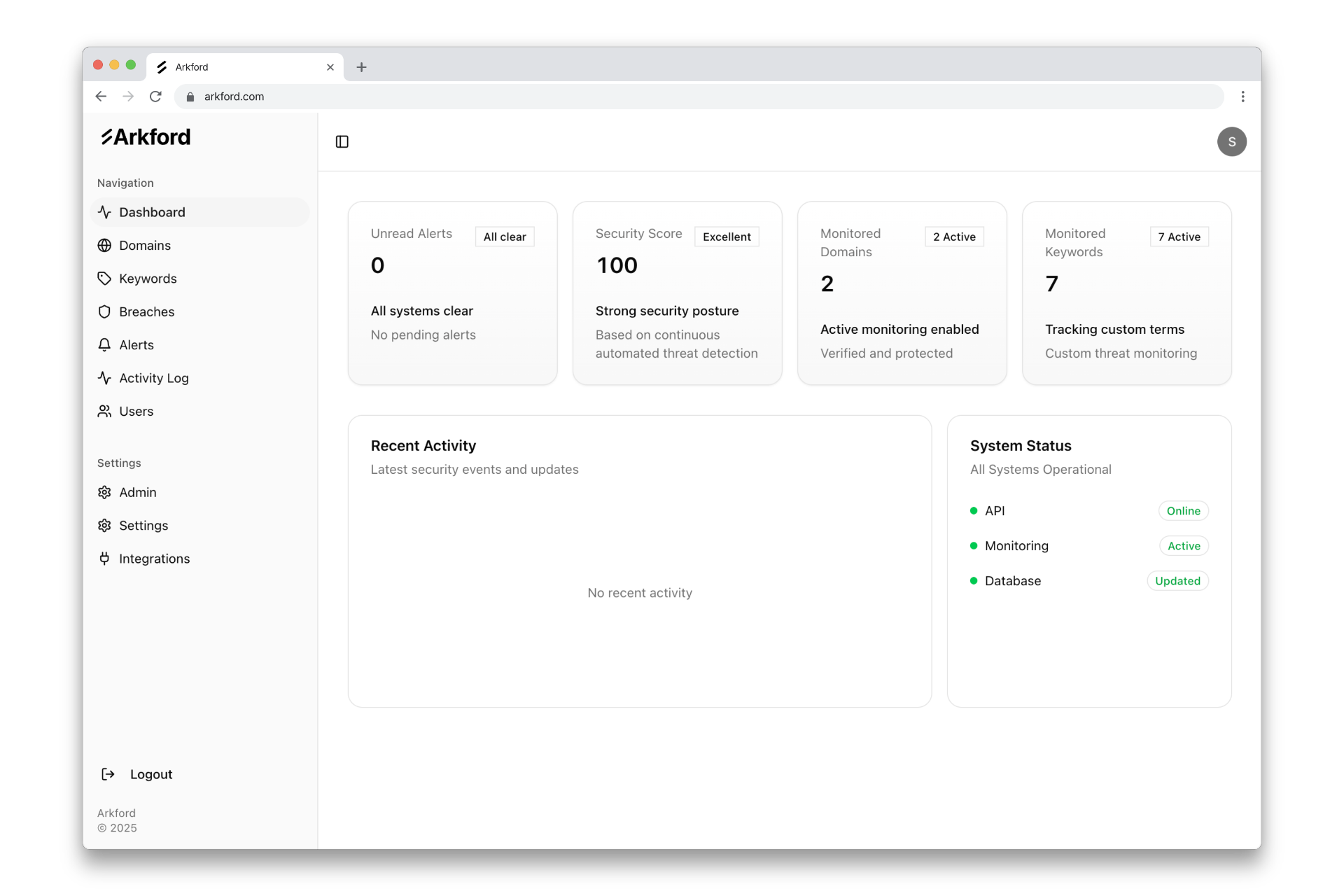Image resolution: width=1344 pixels, height=896 pixels.
Task: Open Breaches via the shield icon
Action: 104,311
